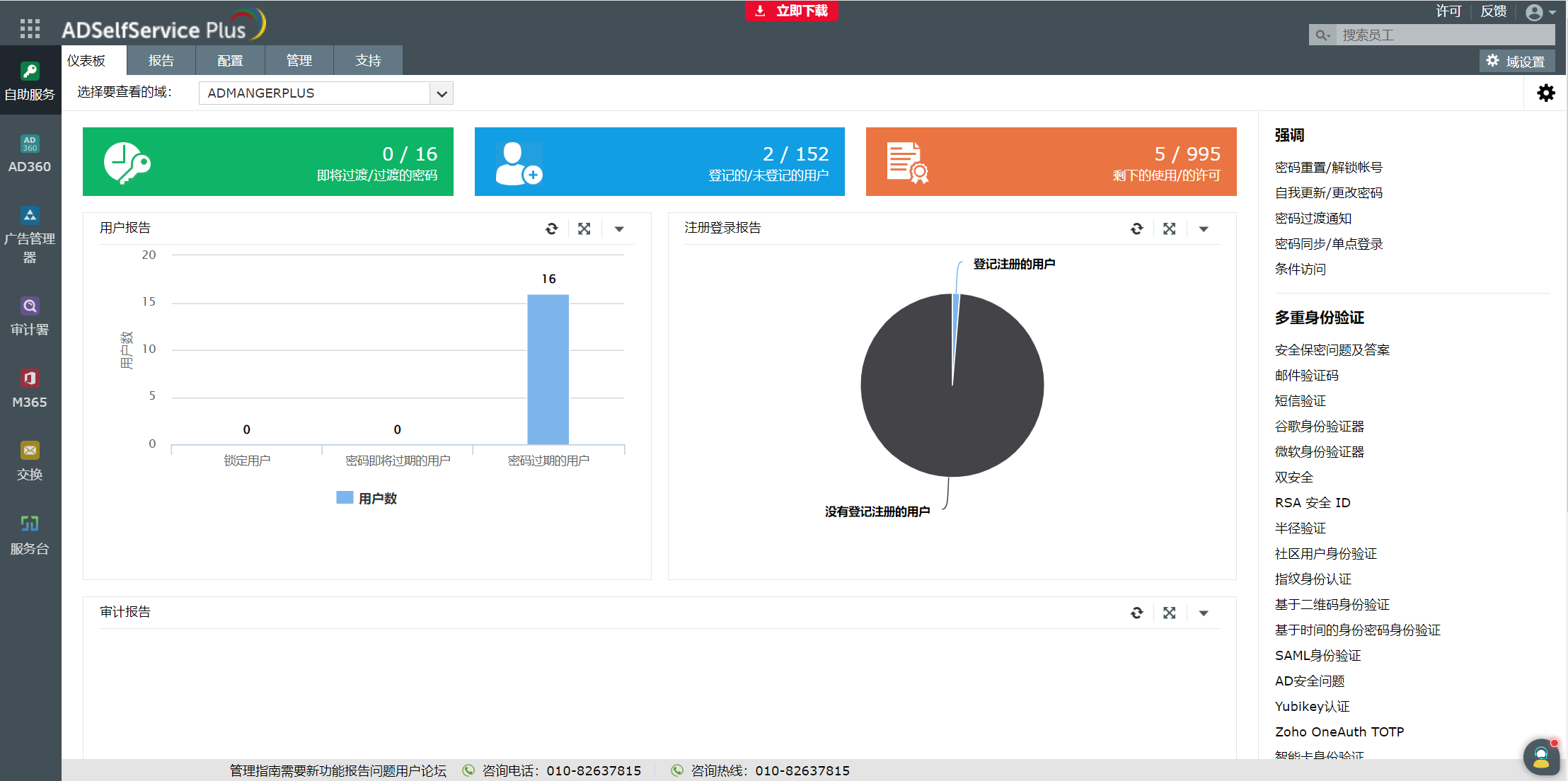Switch to the 报告 tab
Screen dimensions: 1568x781
point(161,61)
